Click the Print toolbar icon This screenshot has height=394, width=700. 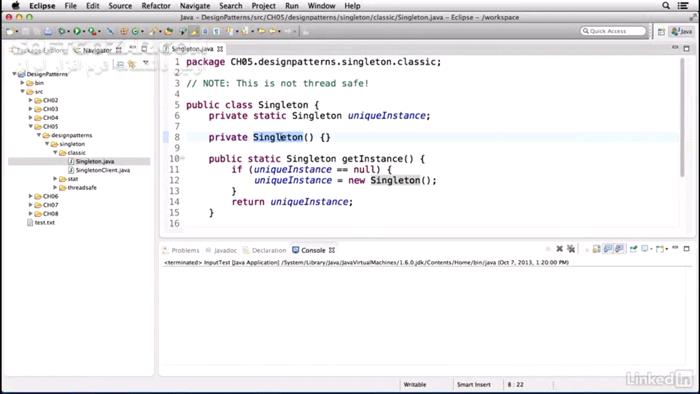point(48,31)
